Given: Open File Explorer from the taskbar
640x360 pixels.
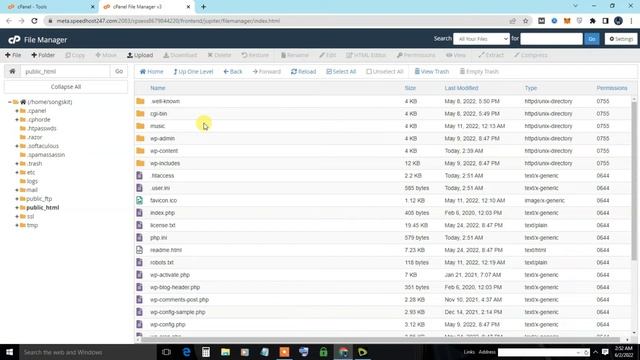Looking at the screenshot, I should [x=225, y=352].
